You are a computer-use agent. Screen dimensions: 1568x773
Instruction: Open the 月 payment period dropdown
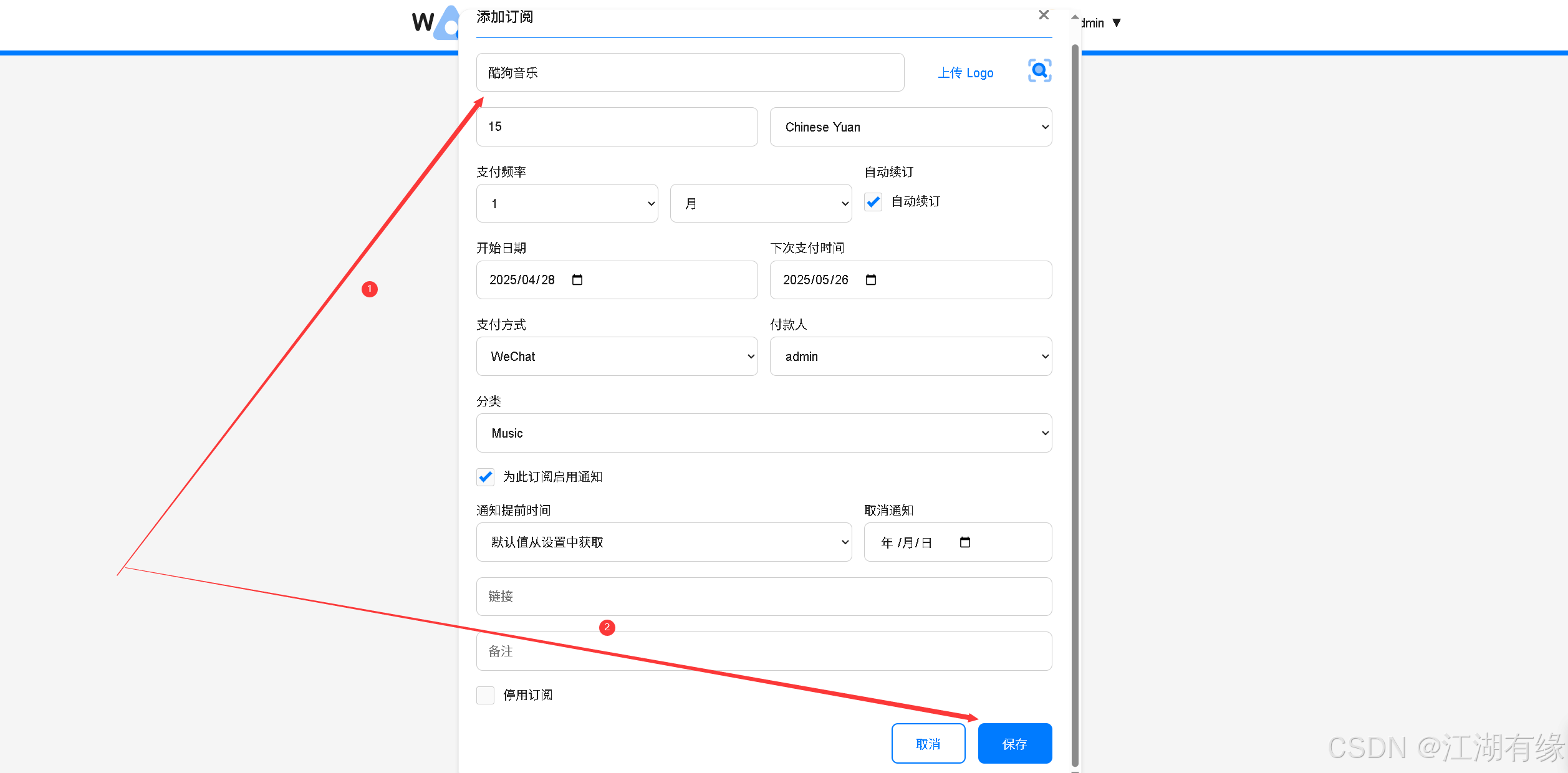(761, 203)
